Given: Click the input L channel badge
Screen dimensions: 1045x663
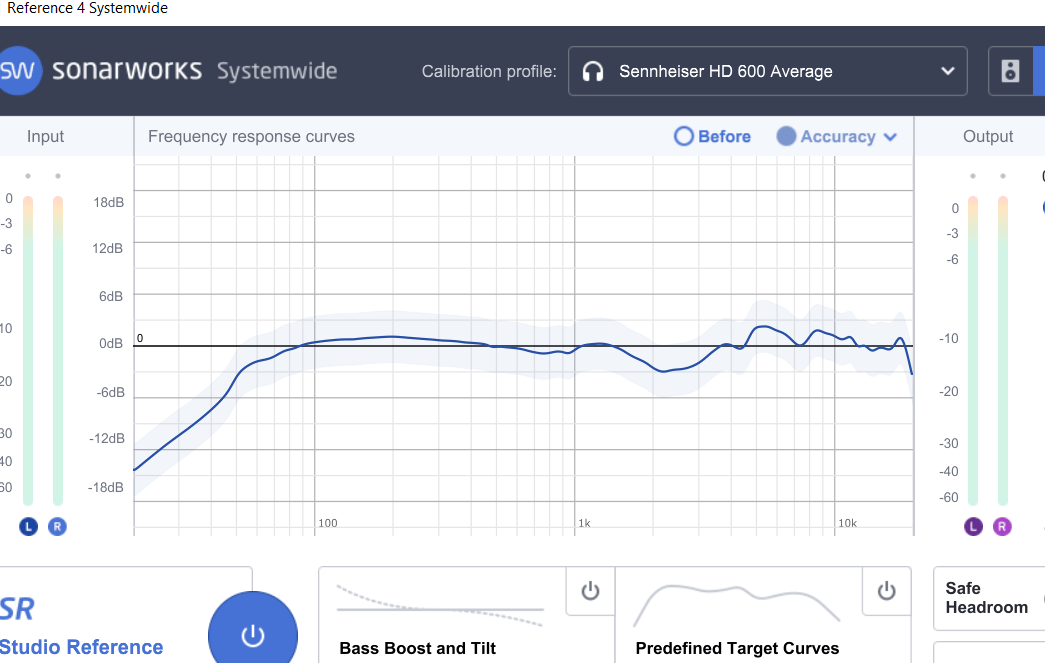Looking at the screenshot, I should click(x=28, y=526).
